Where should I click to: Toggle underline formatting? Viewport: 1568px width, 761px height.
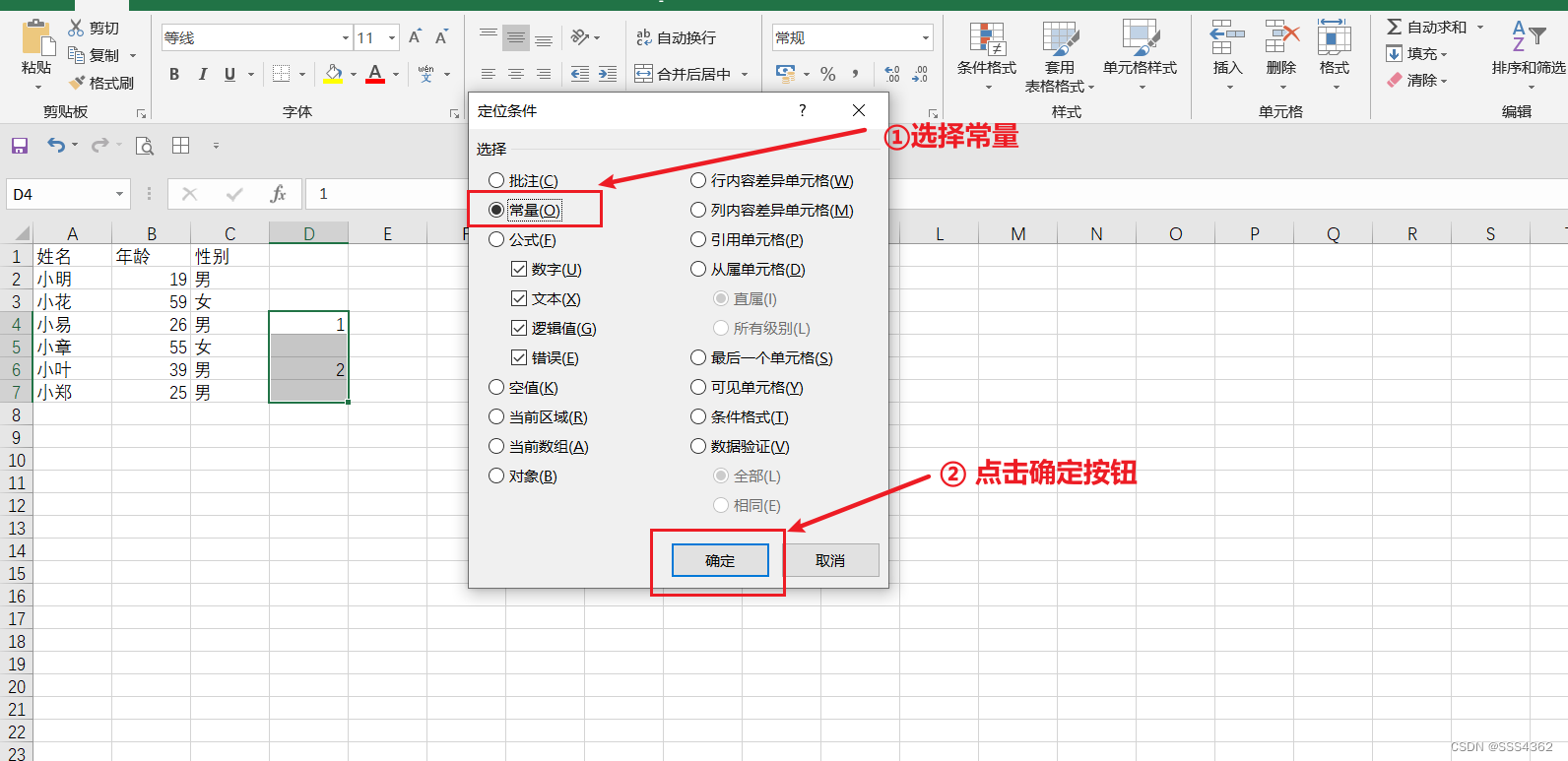pyautogui.click(x=229, y=74)
